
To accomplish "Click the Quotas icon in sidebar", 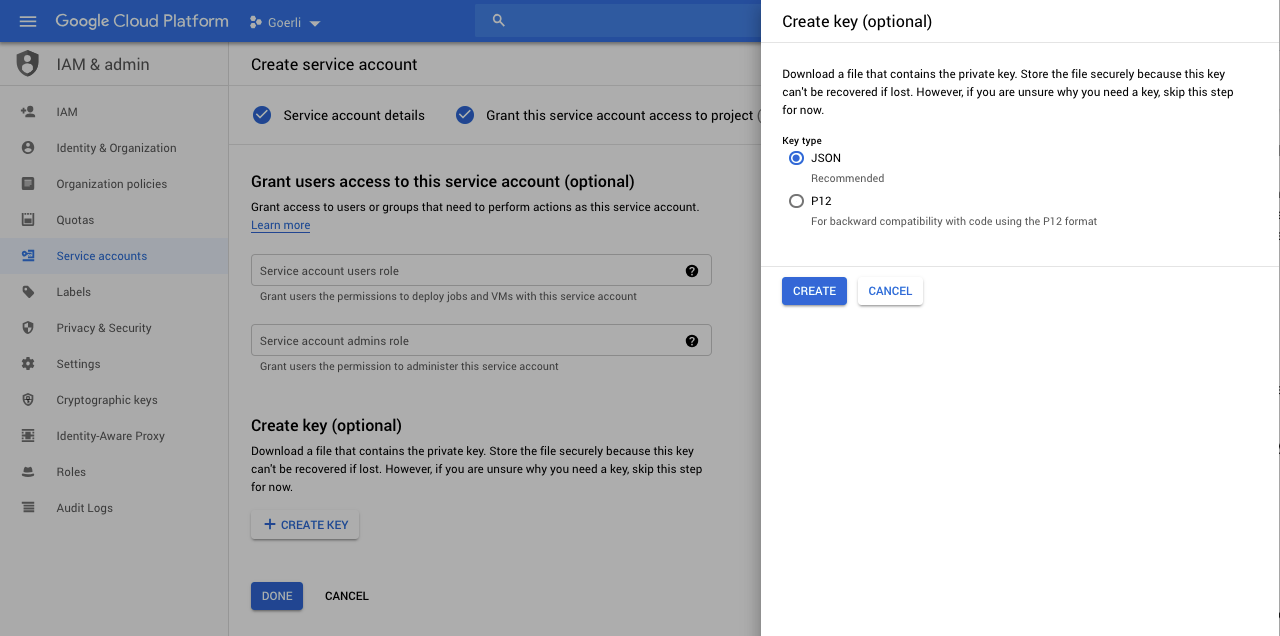I will pos(28,220).
